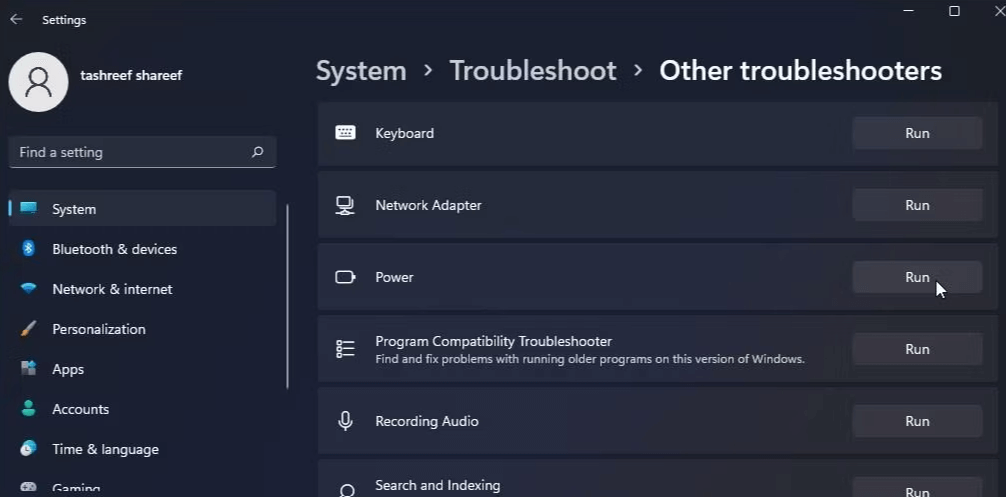The width and height of the screenshot is (1006, 497).
Task: Click the user profile avatar picture
Action: (x=38, y=82)
